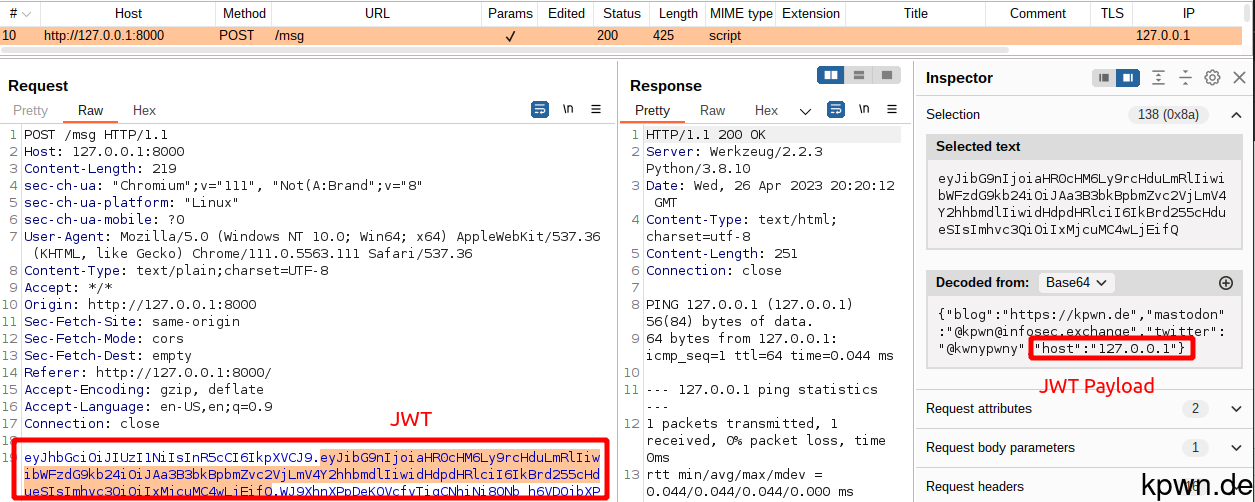The height and width of the screenshot is (502, 1255).
Task: Switch Response view to Pretty tab
Action: 652,111
